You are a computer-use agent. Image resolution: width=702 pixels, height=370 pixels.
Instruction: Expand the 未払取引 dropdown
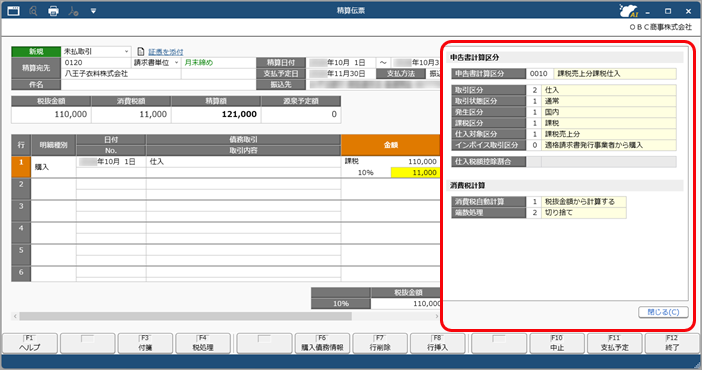pos(126,52)
